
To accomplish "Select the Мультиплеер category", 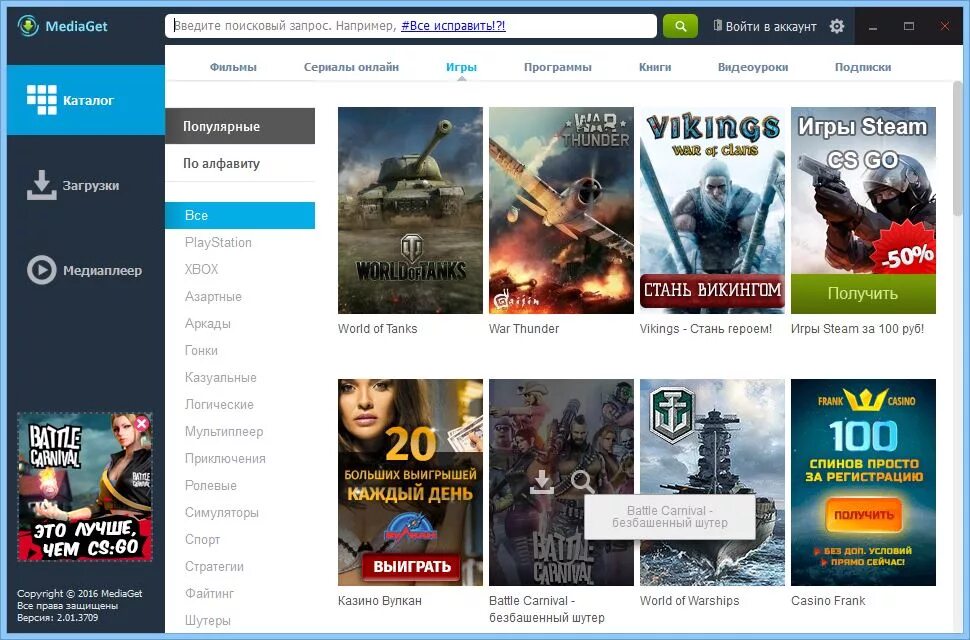I will 224,432.
